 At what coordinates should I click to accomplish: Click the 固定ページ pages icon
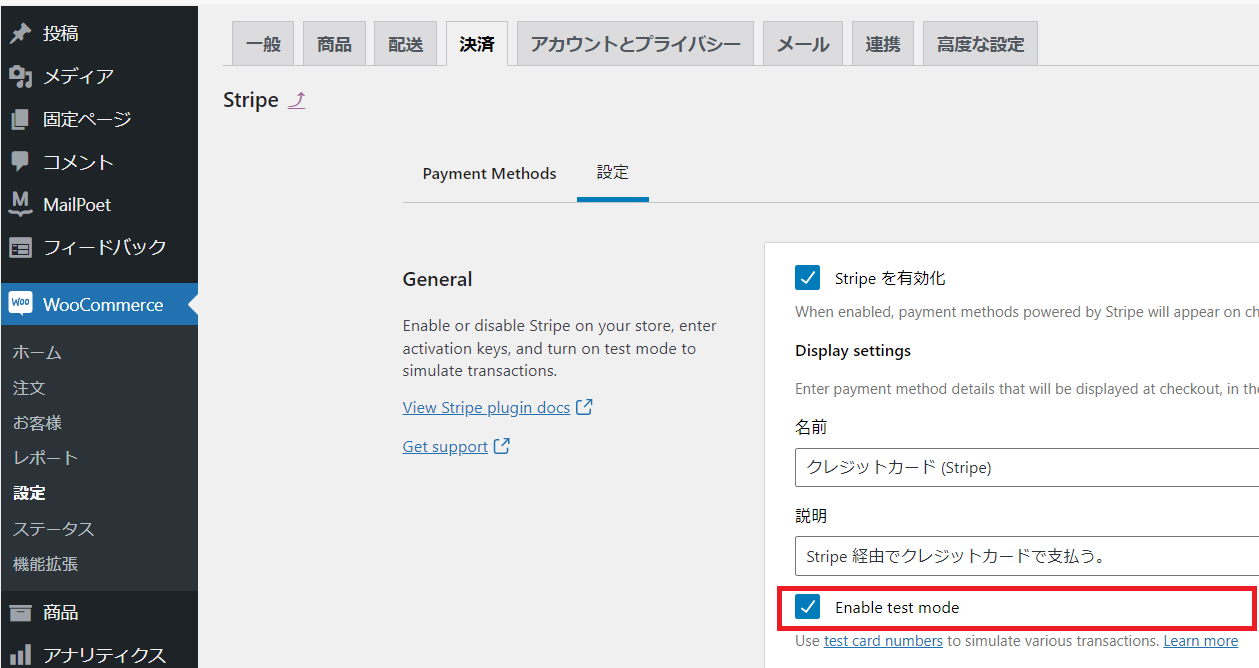[x=21, y=120]
